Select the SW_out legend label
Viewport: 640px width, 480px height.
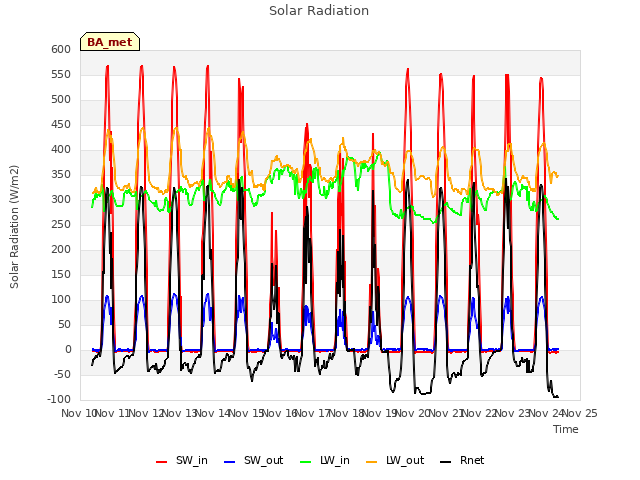pyautogui.click(x=264, y=460)
